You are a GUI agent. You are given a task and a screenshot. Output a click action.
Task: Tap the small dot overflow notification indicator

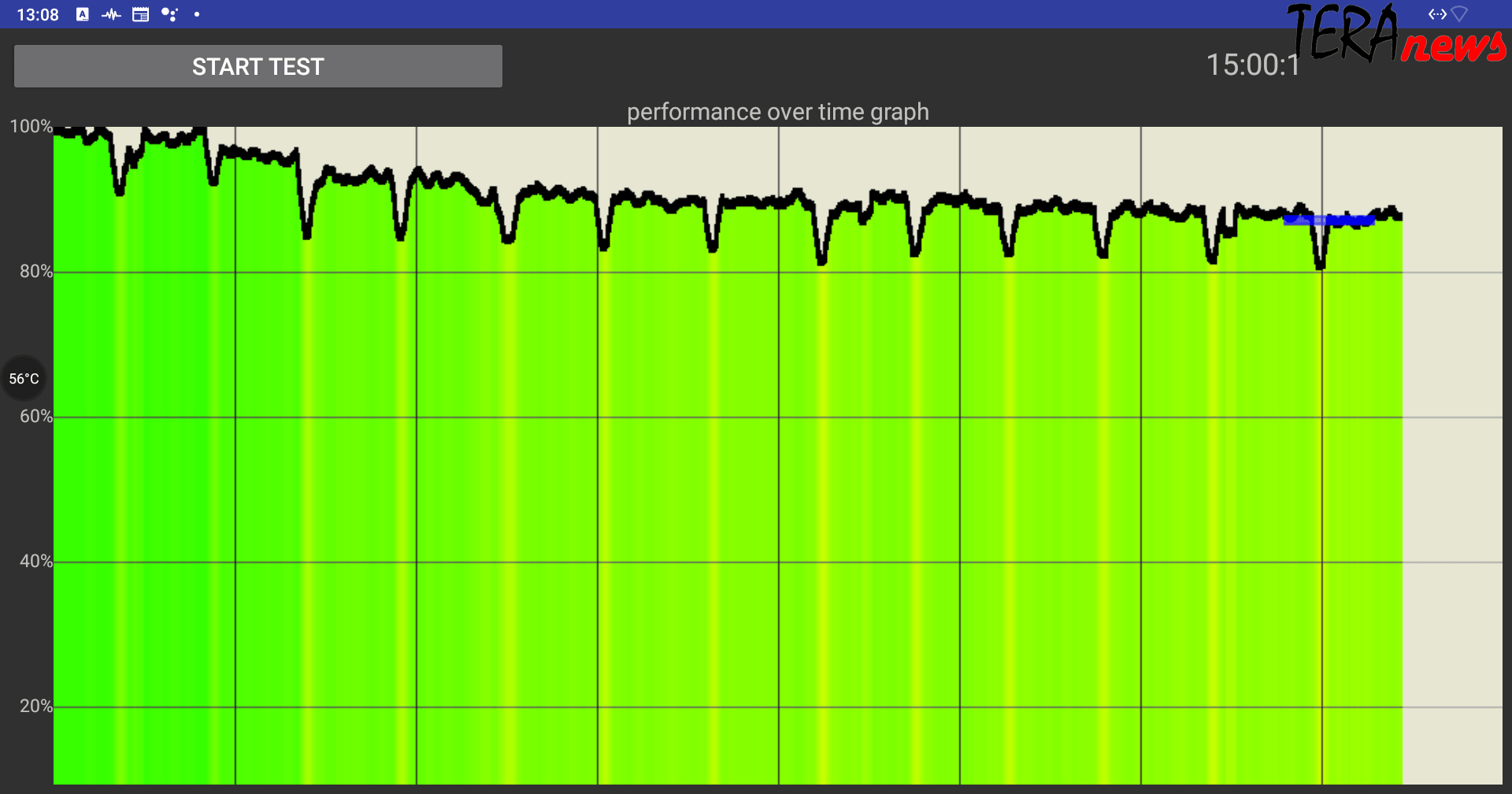(x=197, y=14)
